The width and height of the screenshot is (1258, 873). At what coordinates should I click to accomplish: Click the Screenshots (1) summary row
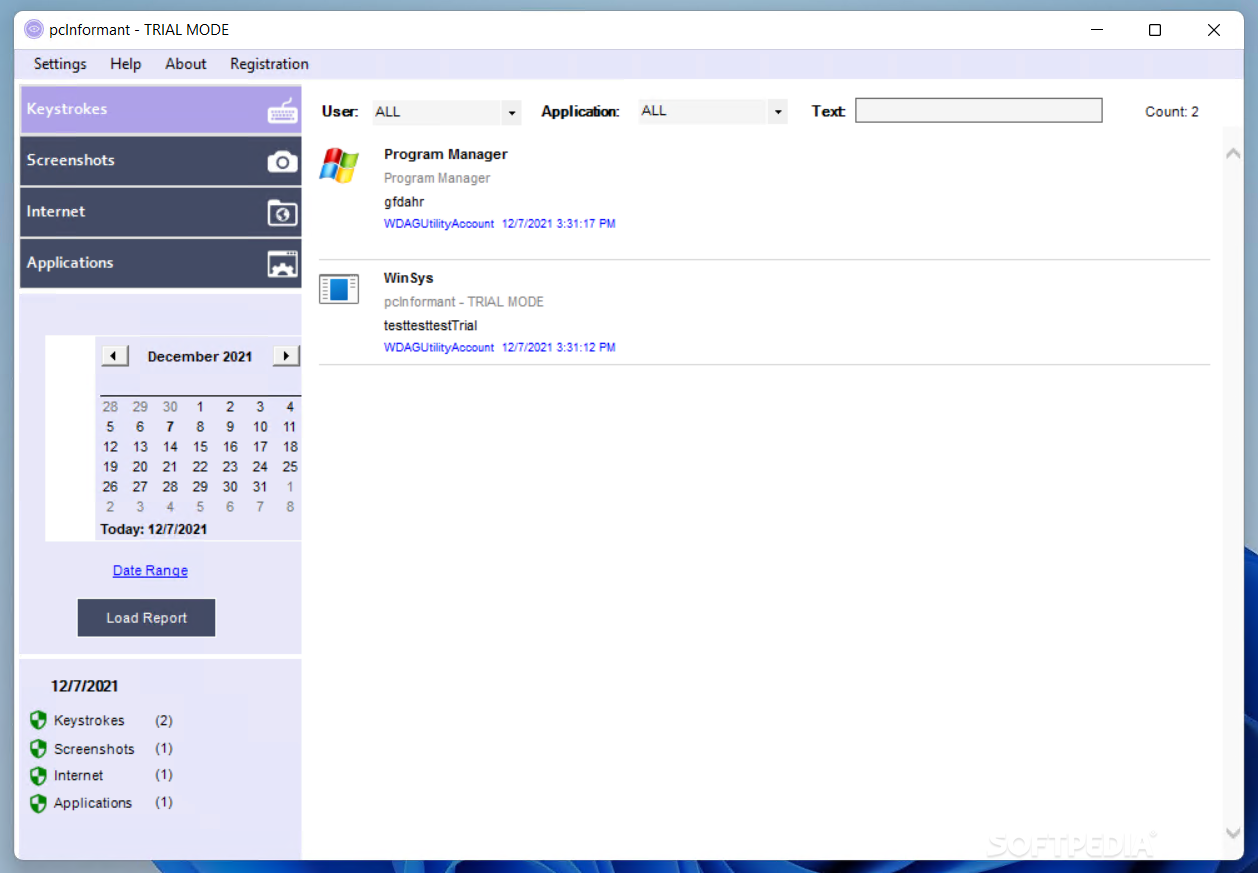pos(102,748)
